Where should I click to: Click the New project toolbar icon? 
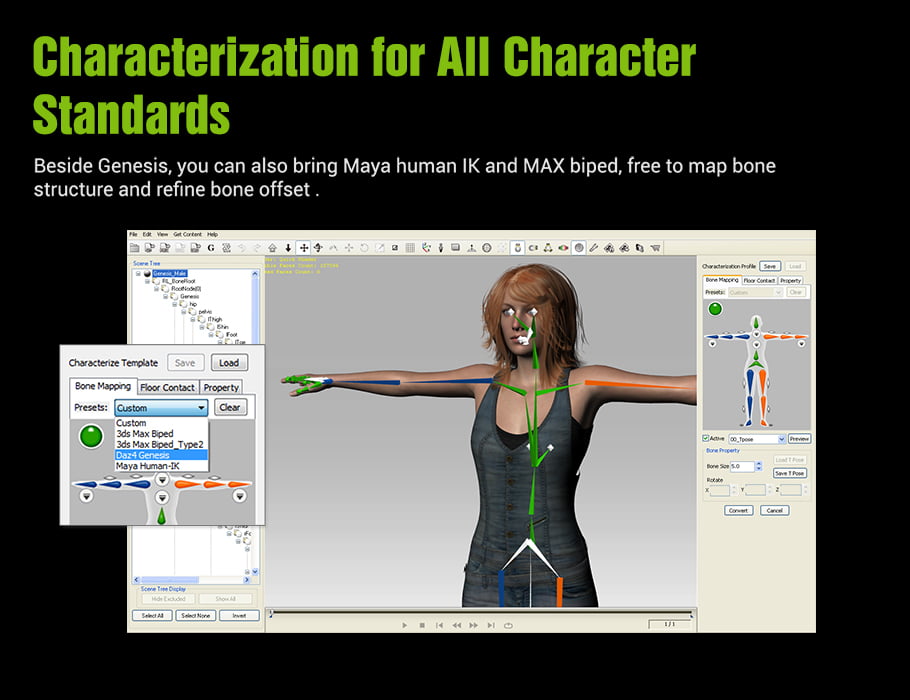click(134, 248)
